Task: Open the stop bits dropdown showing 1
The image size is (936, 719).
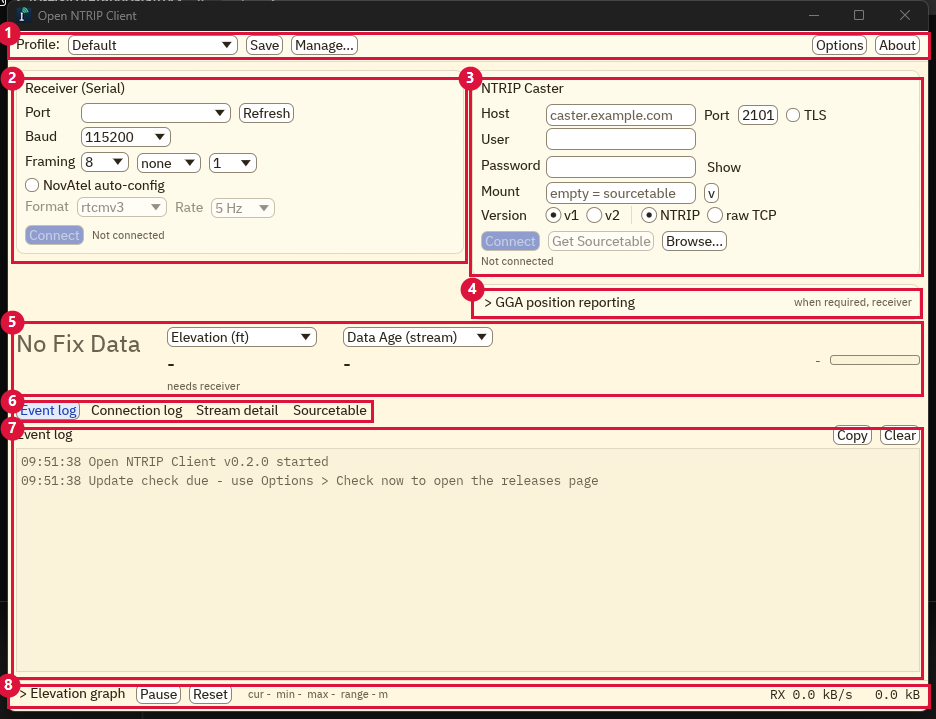Action: (x=233, y=163)
